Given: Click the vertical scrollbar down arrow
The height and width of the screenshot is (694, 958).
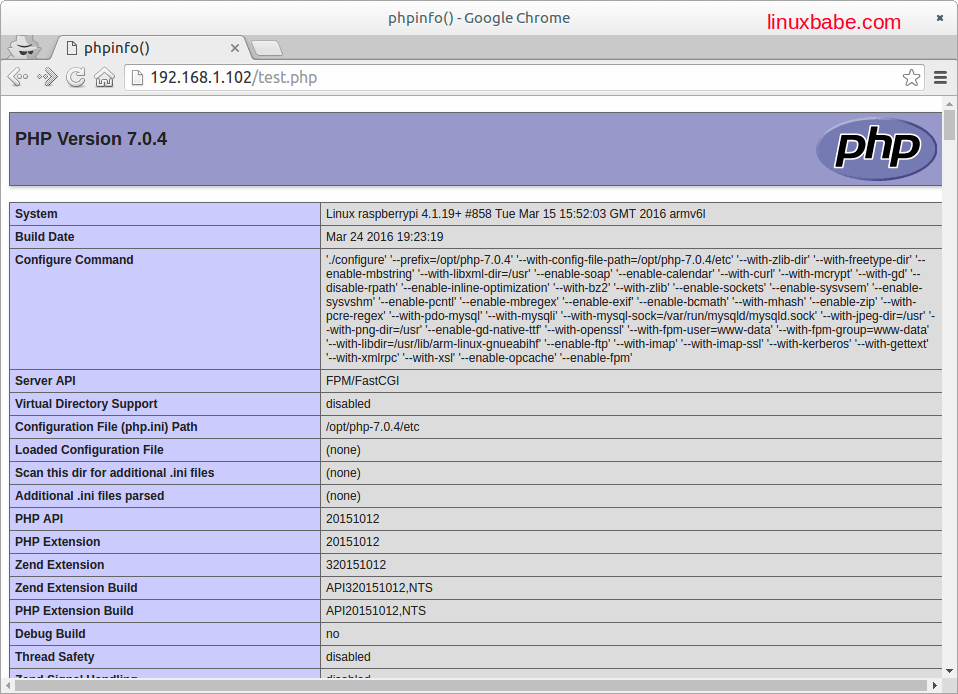Looking at the screenshot, I should [x=949, y=671].
